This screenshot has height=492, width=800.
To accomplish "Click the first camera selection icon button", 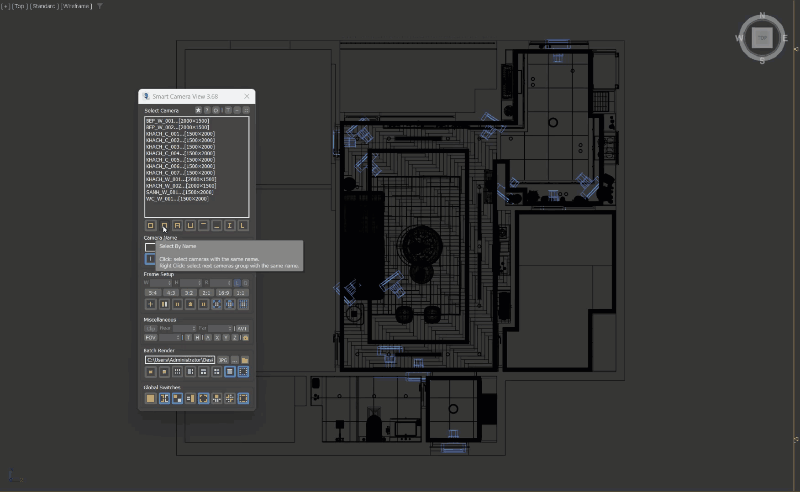I will click(x=151, y=226).
